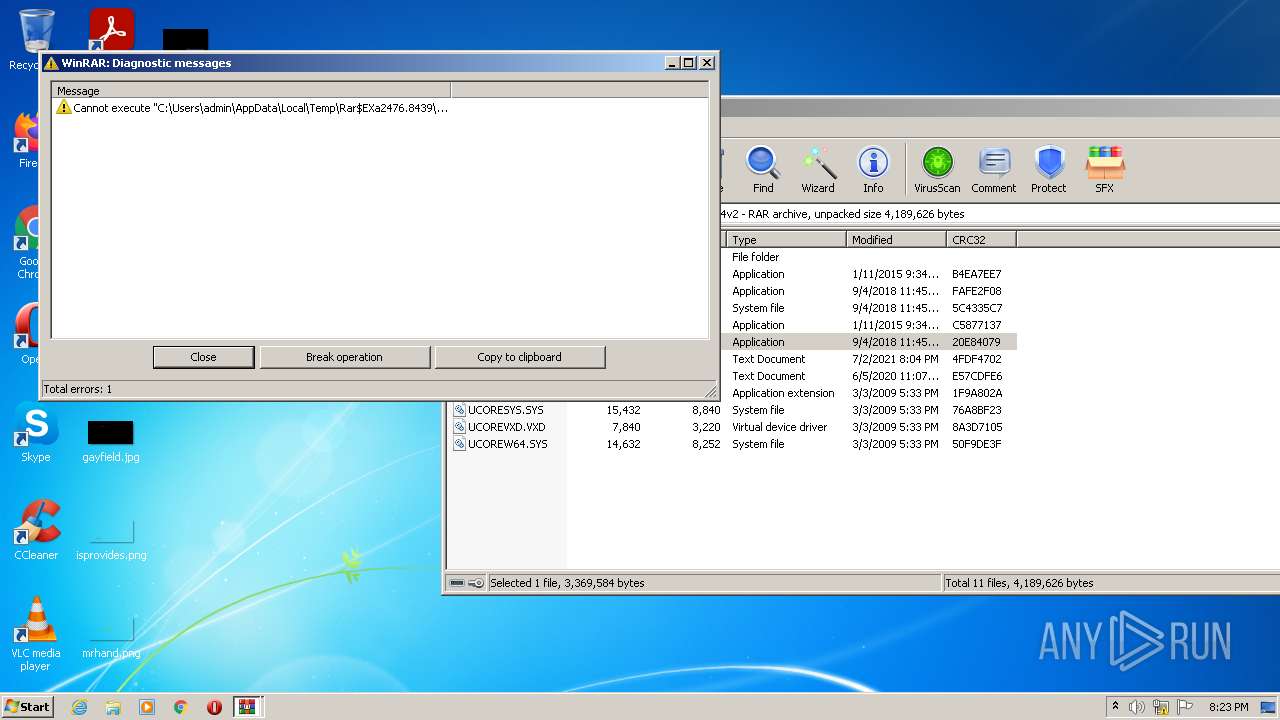Image resolution: width=1280 pixels, height=720 pixels.
Task: Select the isprovides.png desktop file
Action: click(x=111, y=538)
